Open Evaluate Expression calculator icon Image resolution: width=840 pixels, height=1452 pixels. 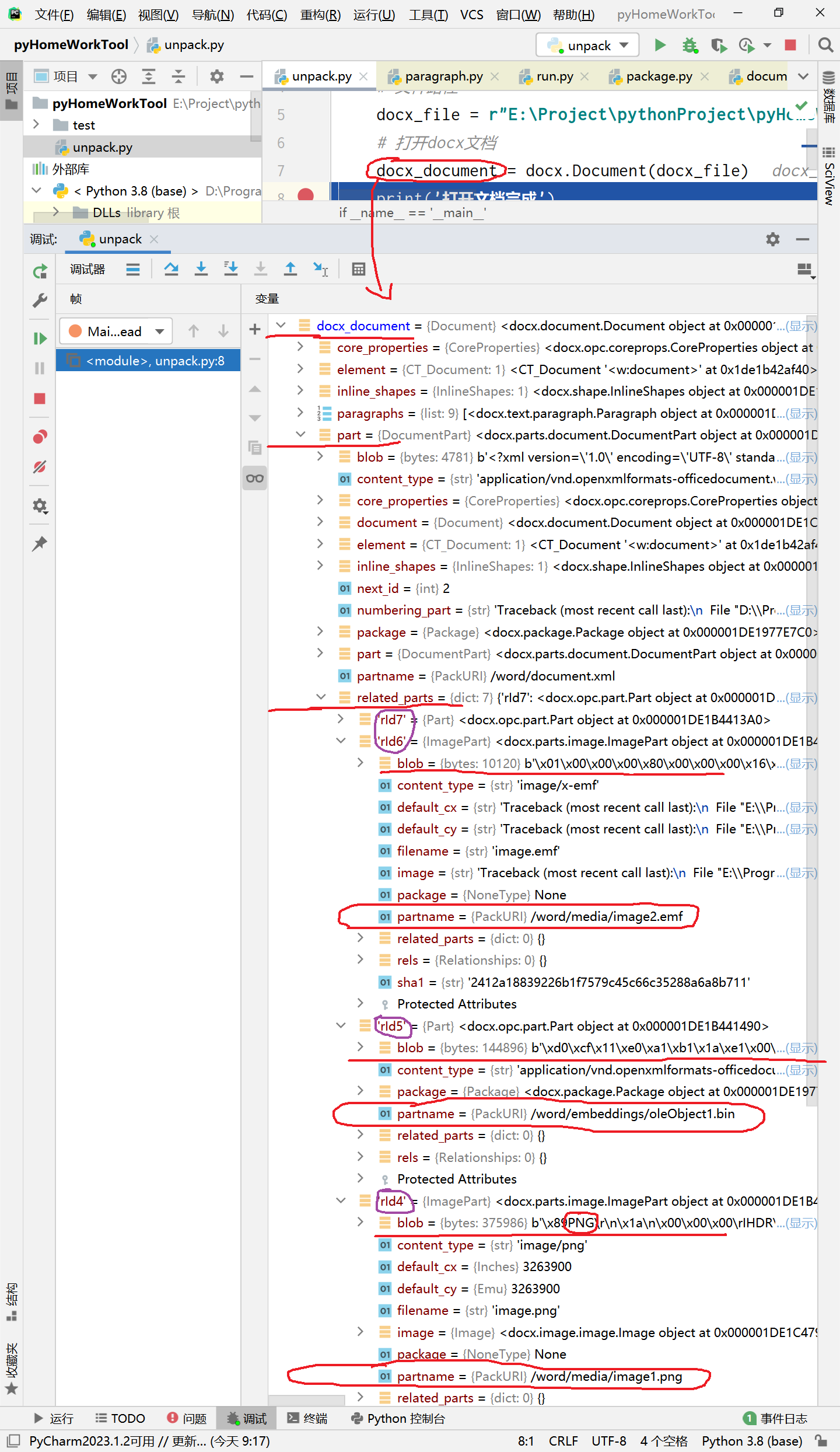[x=359, y=269]
